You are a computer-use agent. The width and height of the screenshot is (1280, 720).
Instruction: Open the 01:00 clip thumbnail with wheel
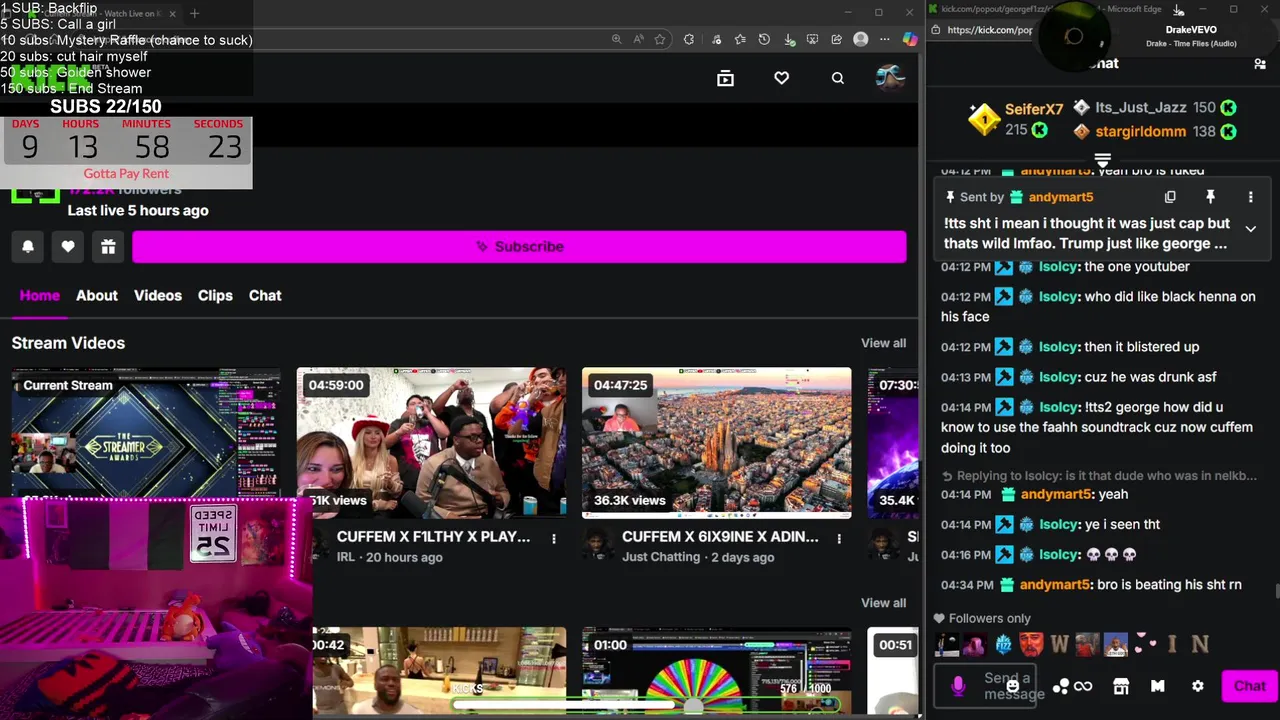717,670
